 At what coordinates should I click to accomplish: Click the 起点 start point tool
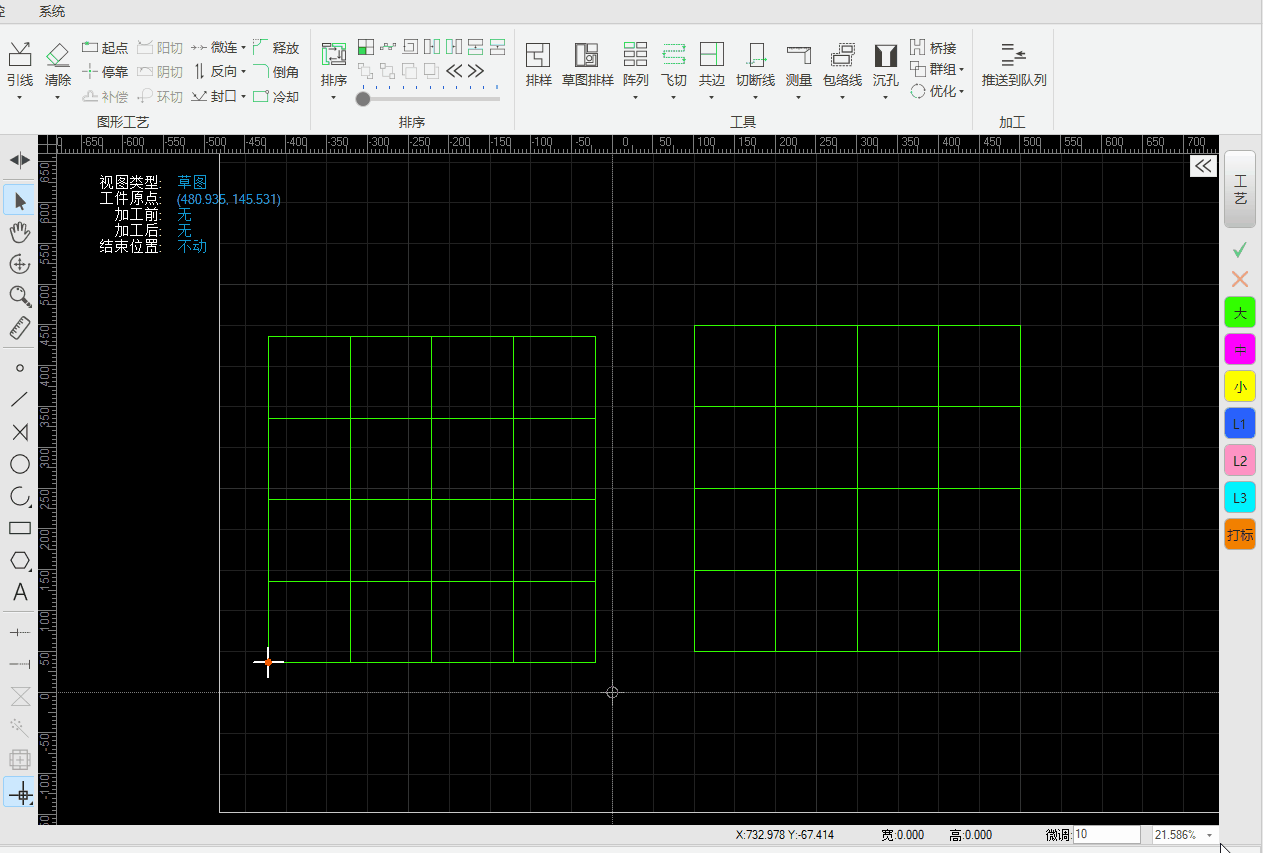[104, 47]
